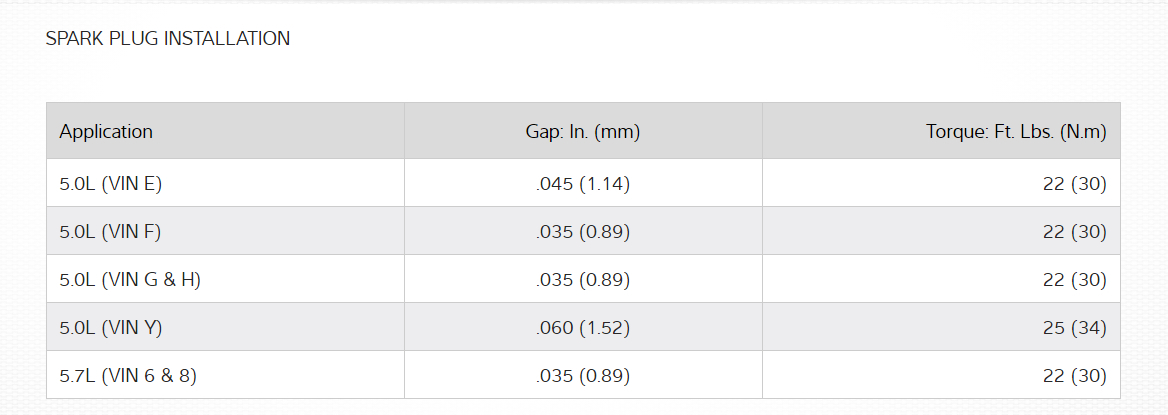
Task: Click torque value for VIN G & H row
Action: tap(1074, 280)
